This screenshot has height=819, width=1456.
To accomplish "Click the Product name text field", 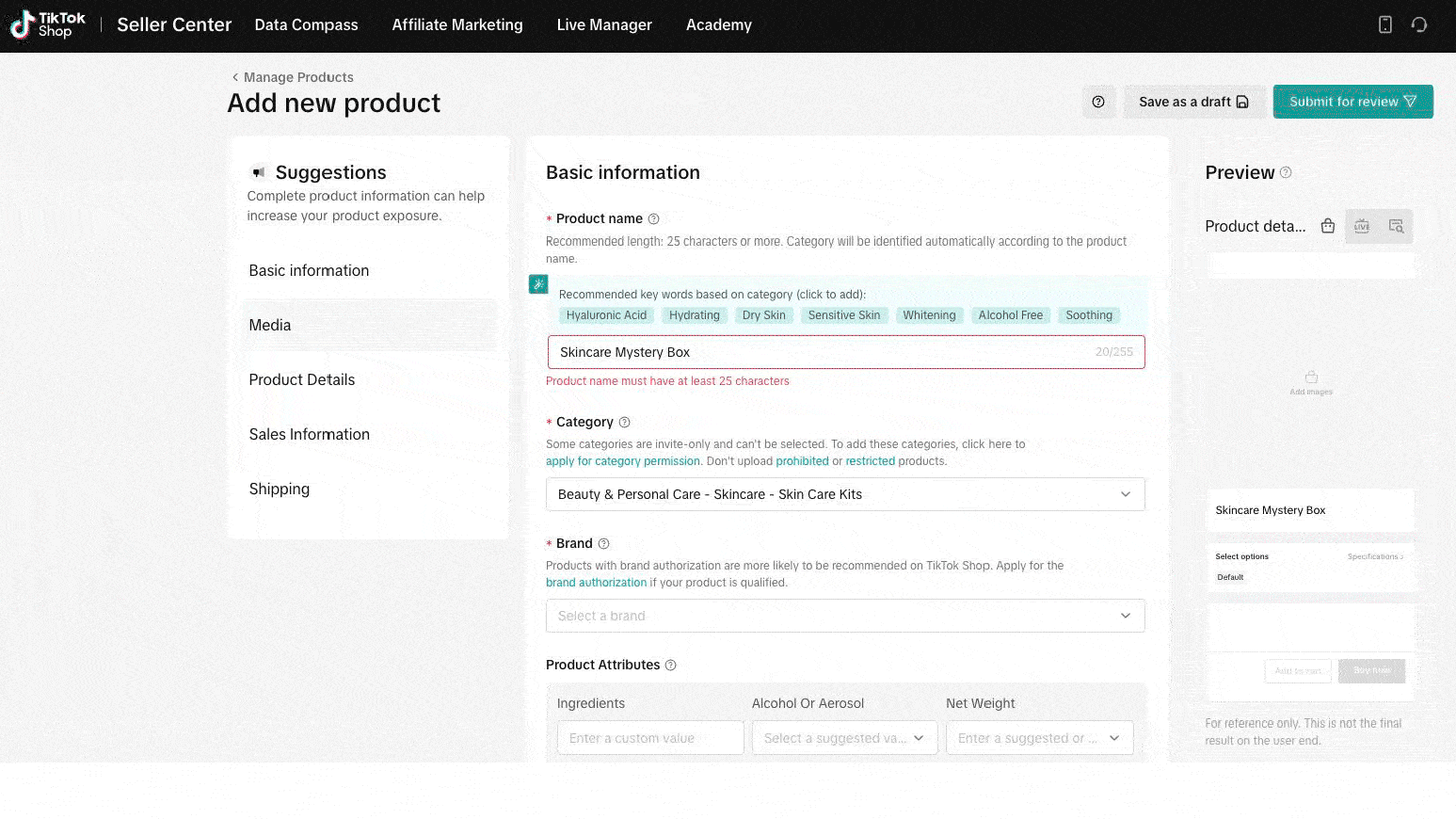I will (819, 352).
